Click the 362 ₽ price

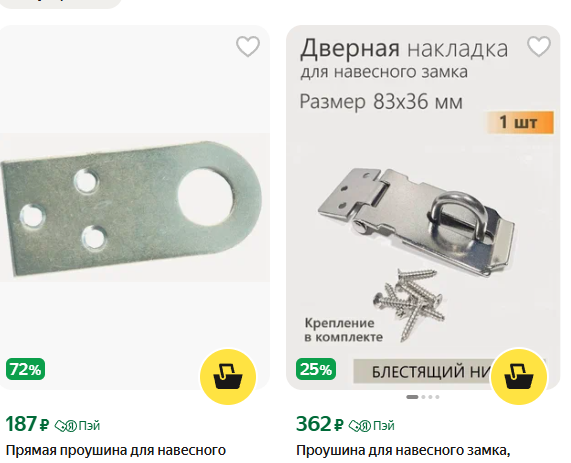coord(320,424)
